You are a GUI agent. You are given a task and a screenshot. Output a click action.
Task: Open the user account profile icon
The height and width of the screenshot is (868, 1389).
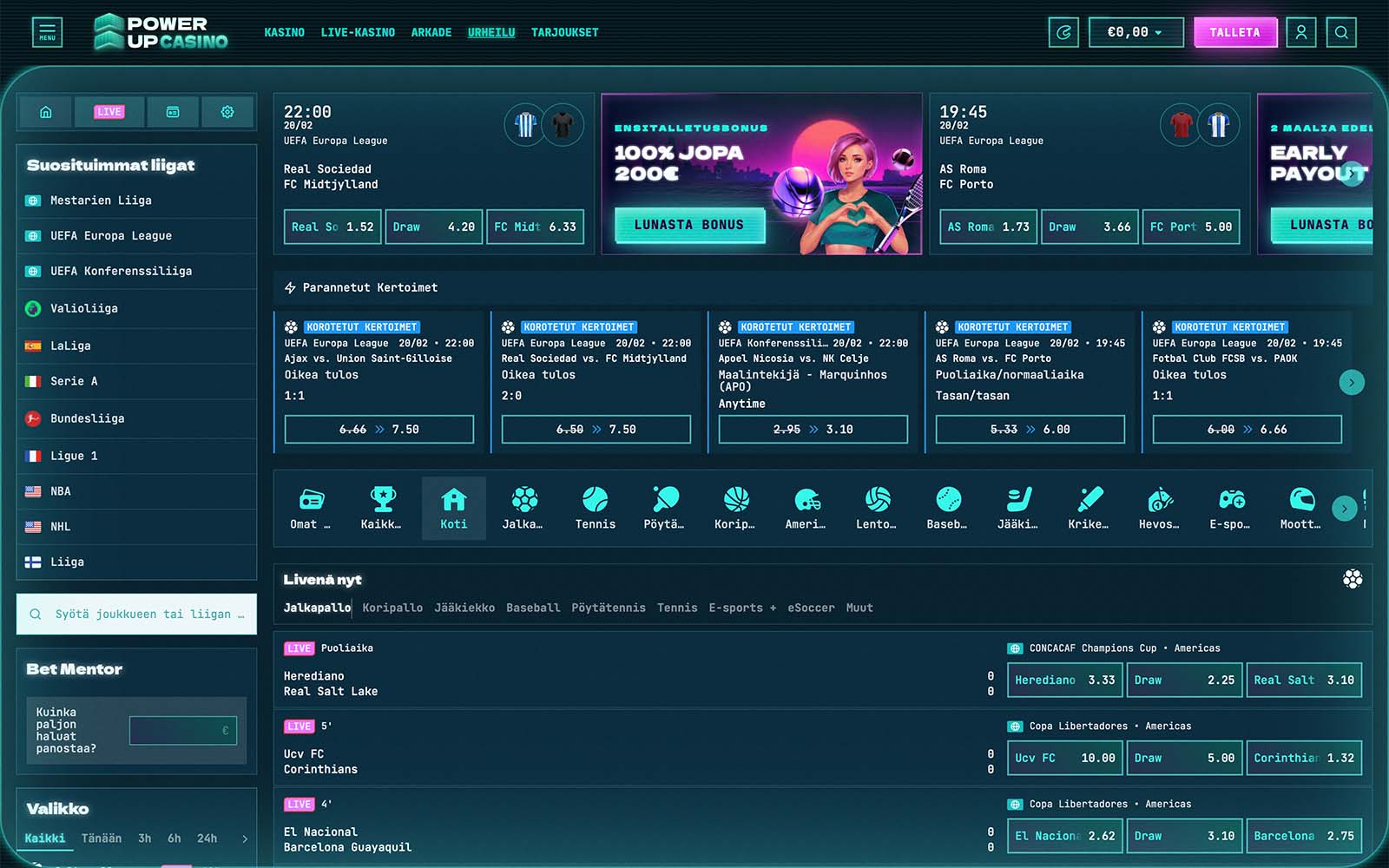click(x=1300, y=33)
